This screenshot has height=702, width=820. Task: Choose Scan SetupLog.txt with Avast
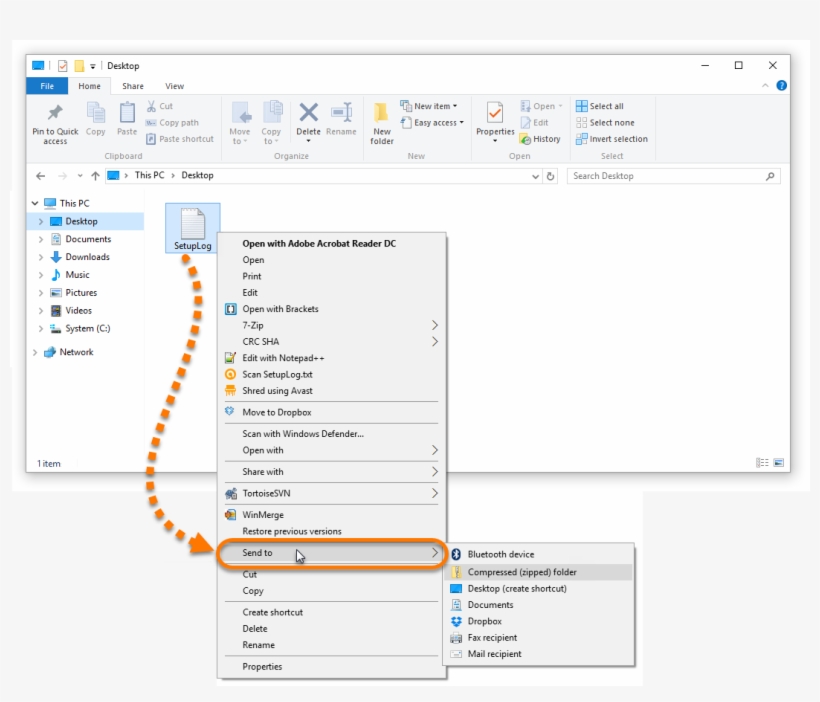(332, 374)
